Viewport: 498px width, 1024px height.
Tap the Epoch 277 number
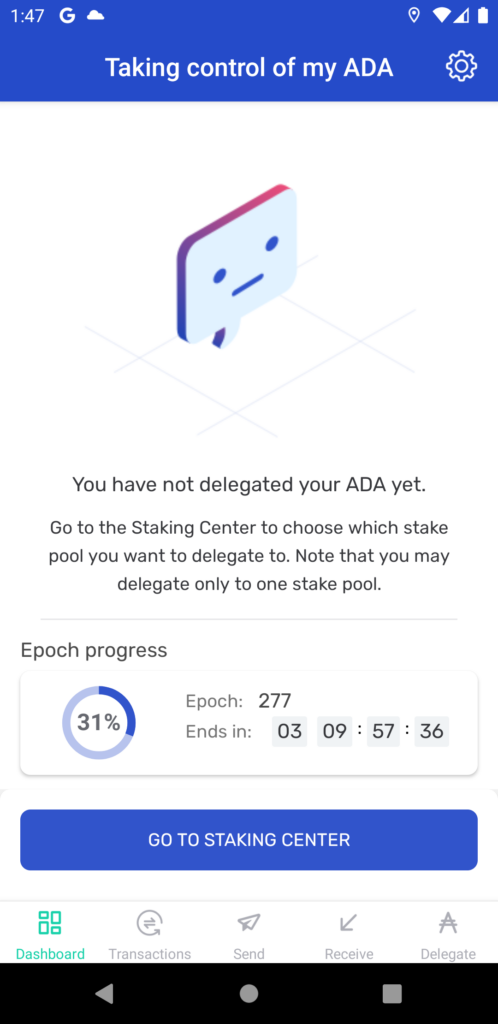coord(275,701)
